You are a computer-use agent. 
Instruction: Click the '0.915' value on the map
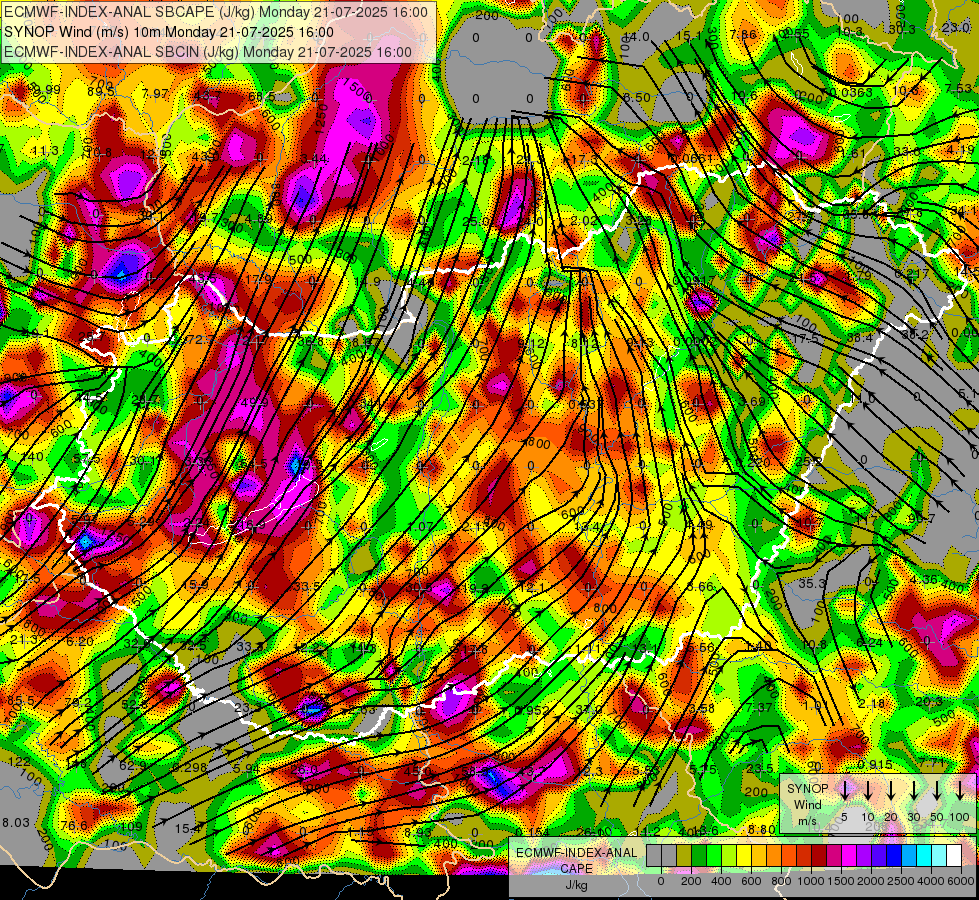874,765
